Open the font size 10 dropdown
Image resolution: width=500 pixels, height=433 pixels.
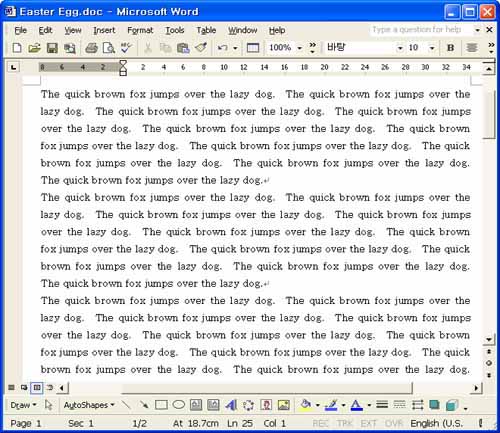point(432,48)
